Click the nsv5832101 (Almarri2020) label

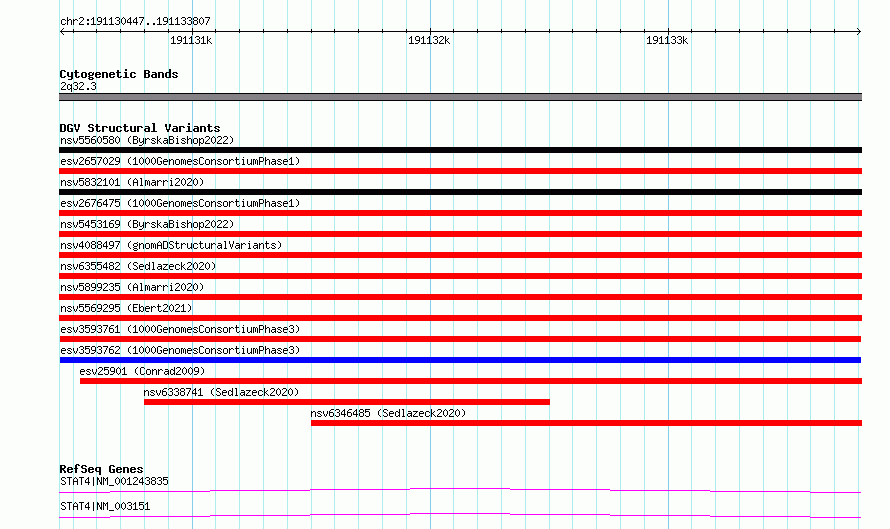click(x=132, y=182)
